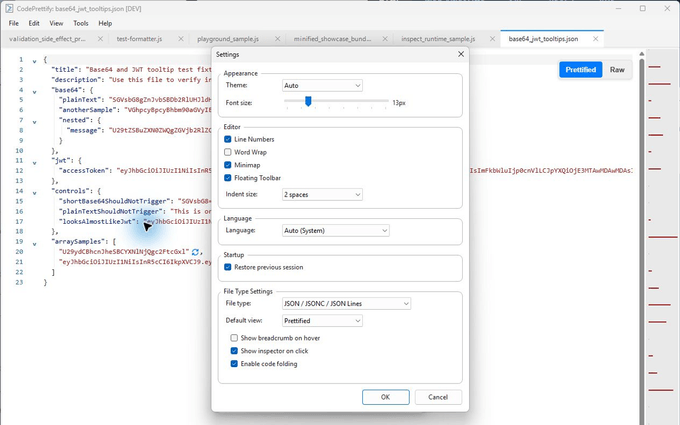
Task: Enable Show breadcrumb on hover
Action: click(x=234, y=338)
